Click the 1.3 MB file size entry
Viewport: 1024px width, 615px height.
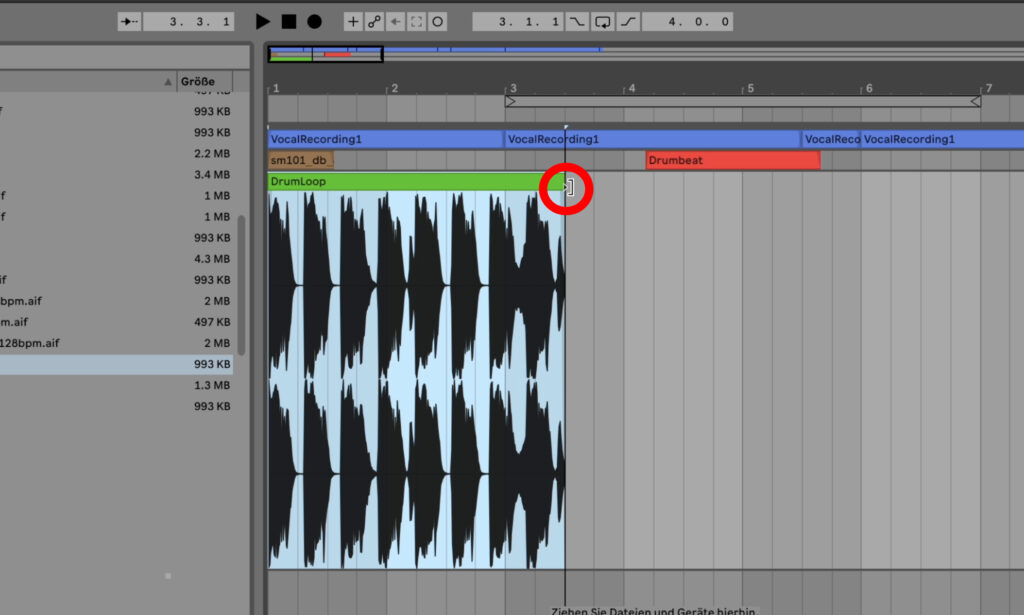[212, 385]
